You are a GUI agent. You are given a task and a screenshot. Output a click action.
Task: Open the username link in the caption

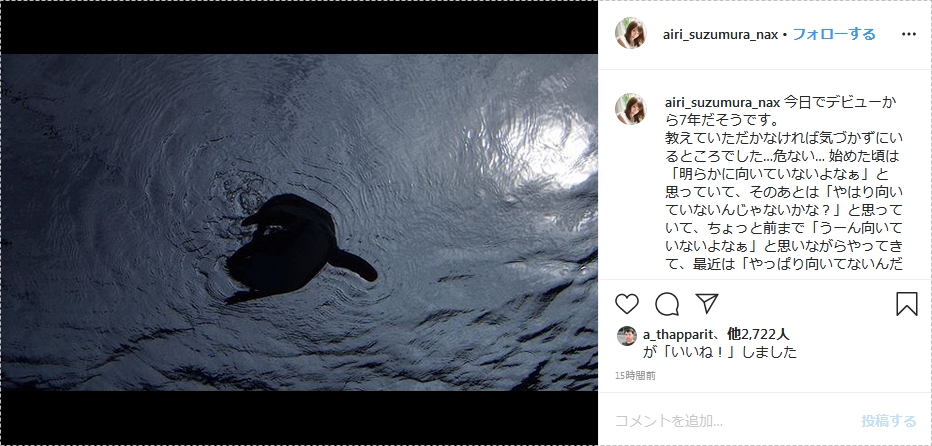pos(723,102)
